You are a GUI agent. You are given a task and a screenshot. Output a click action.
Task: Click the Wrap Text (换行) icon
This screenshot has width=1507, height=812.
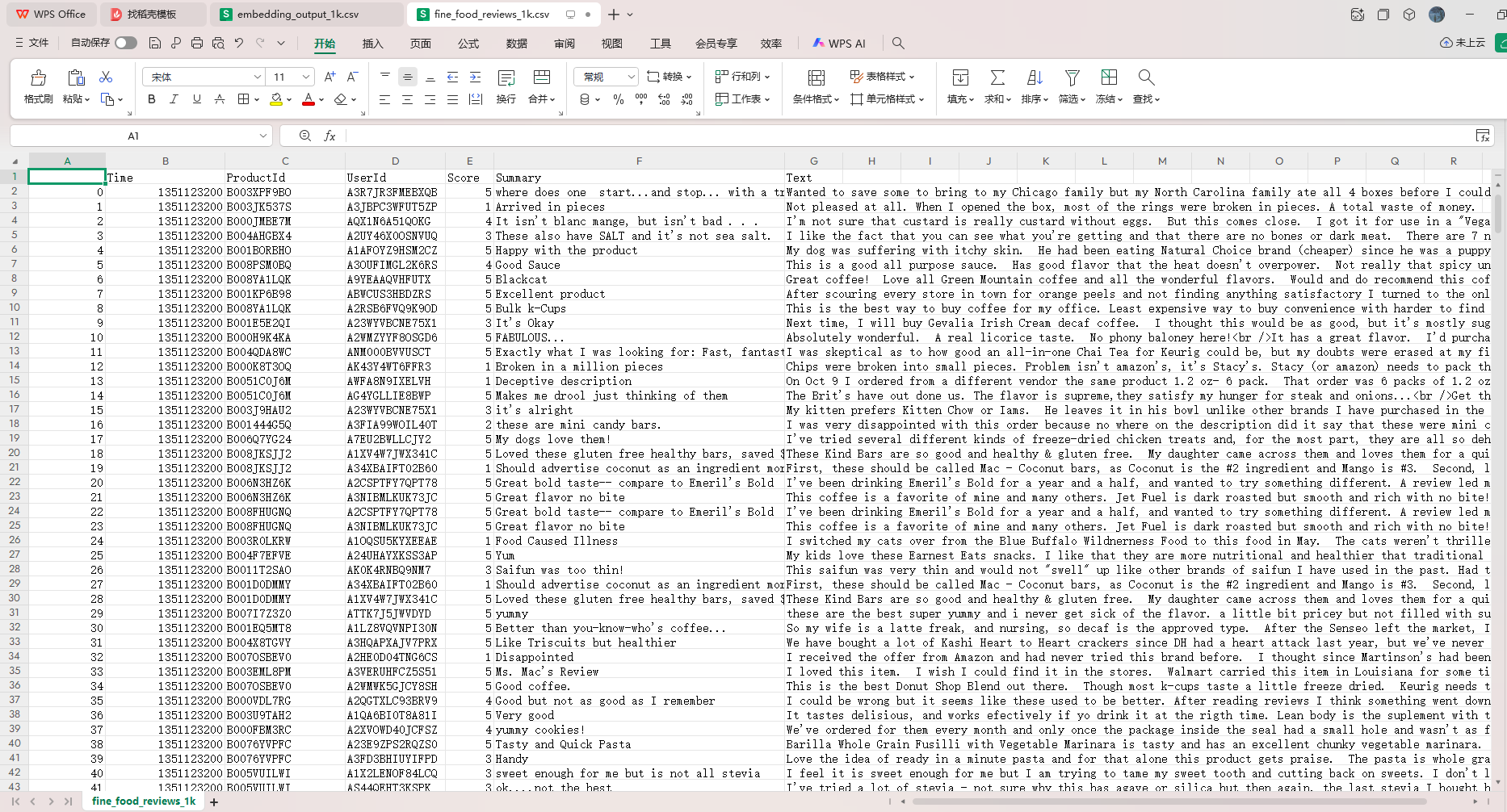506,77
